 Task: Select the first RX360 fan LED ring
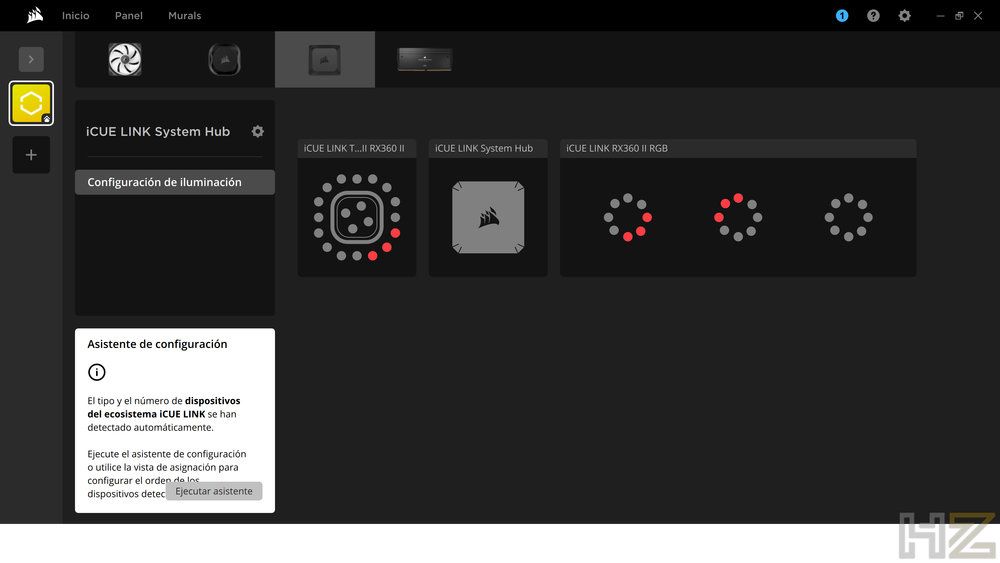pos(628,217)
